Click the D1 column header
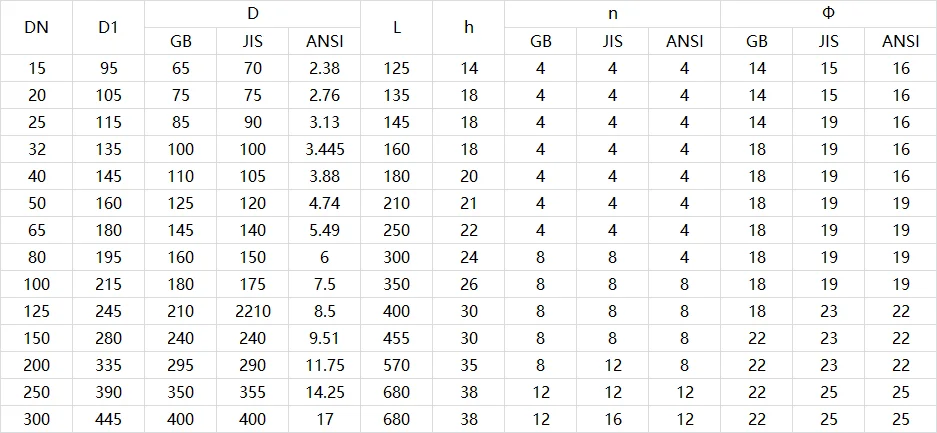 click(x=109, y=28)
